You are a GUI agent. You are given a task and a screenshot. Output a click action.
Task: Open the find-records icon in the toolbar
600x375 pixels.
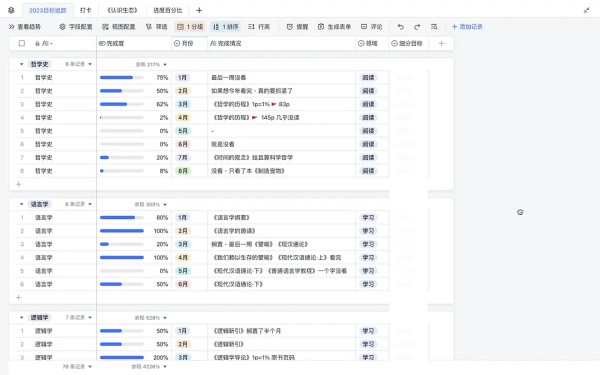click(x=434, y=27)
